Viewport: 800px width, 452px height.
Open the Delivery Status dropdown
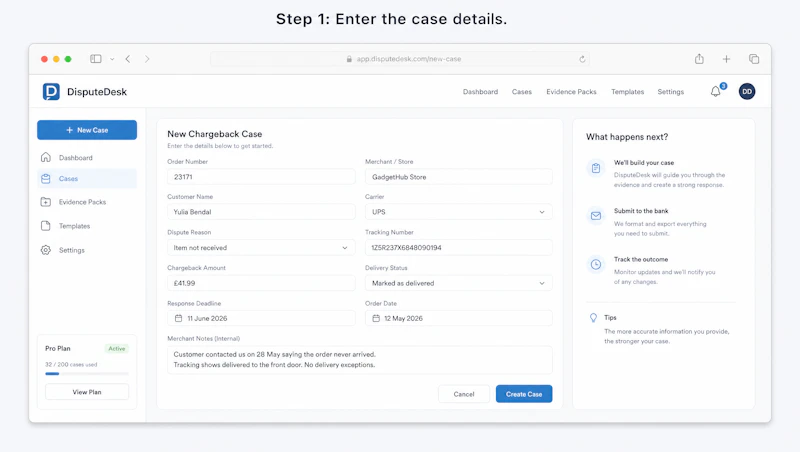pyautogui.click(x=459, y=283)
